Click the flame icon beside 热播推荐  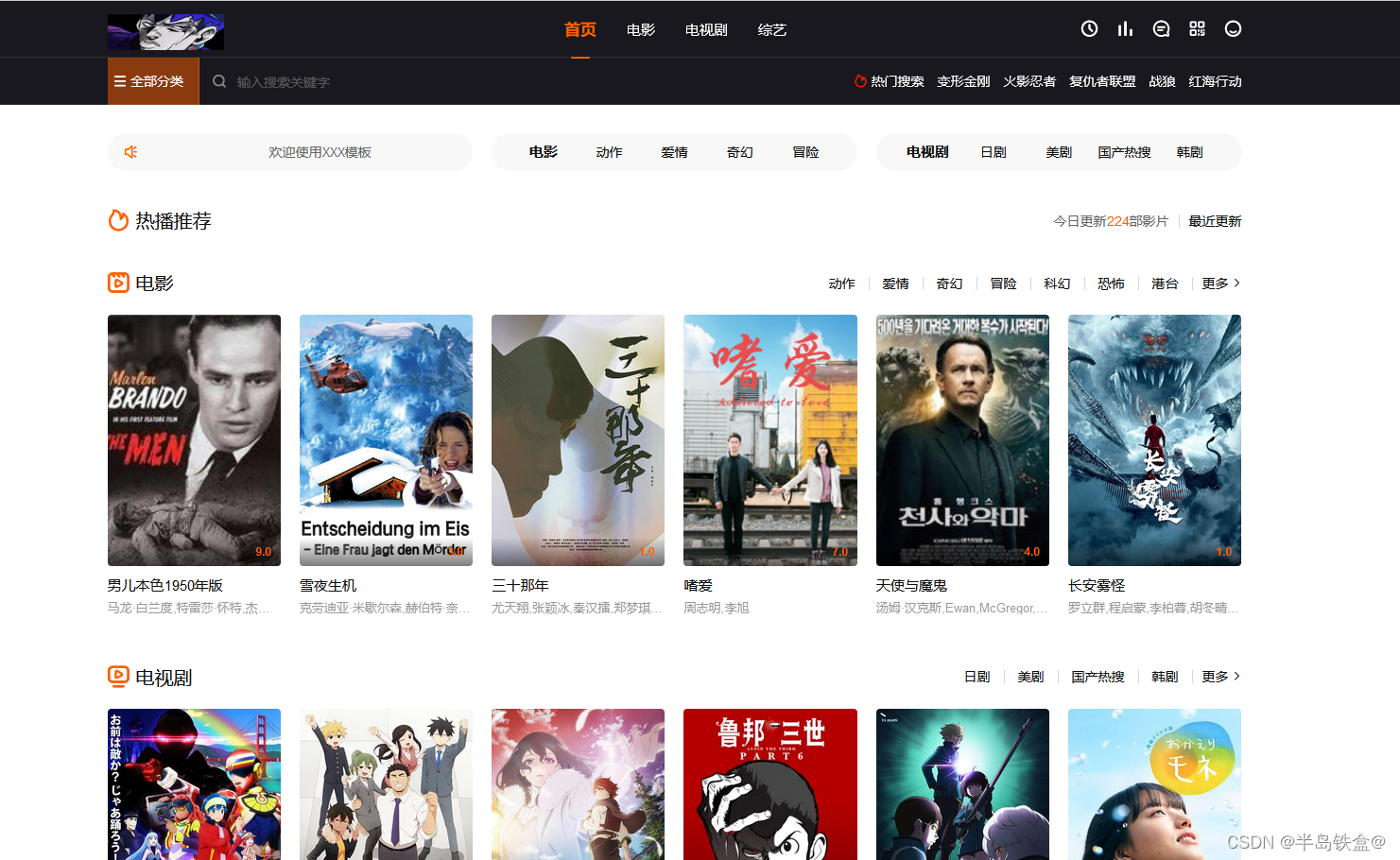pyautogui.click(x=118, y=220)
